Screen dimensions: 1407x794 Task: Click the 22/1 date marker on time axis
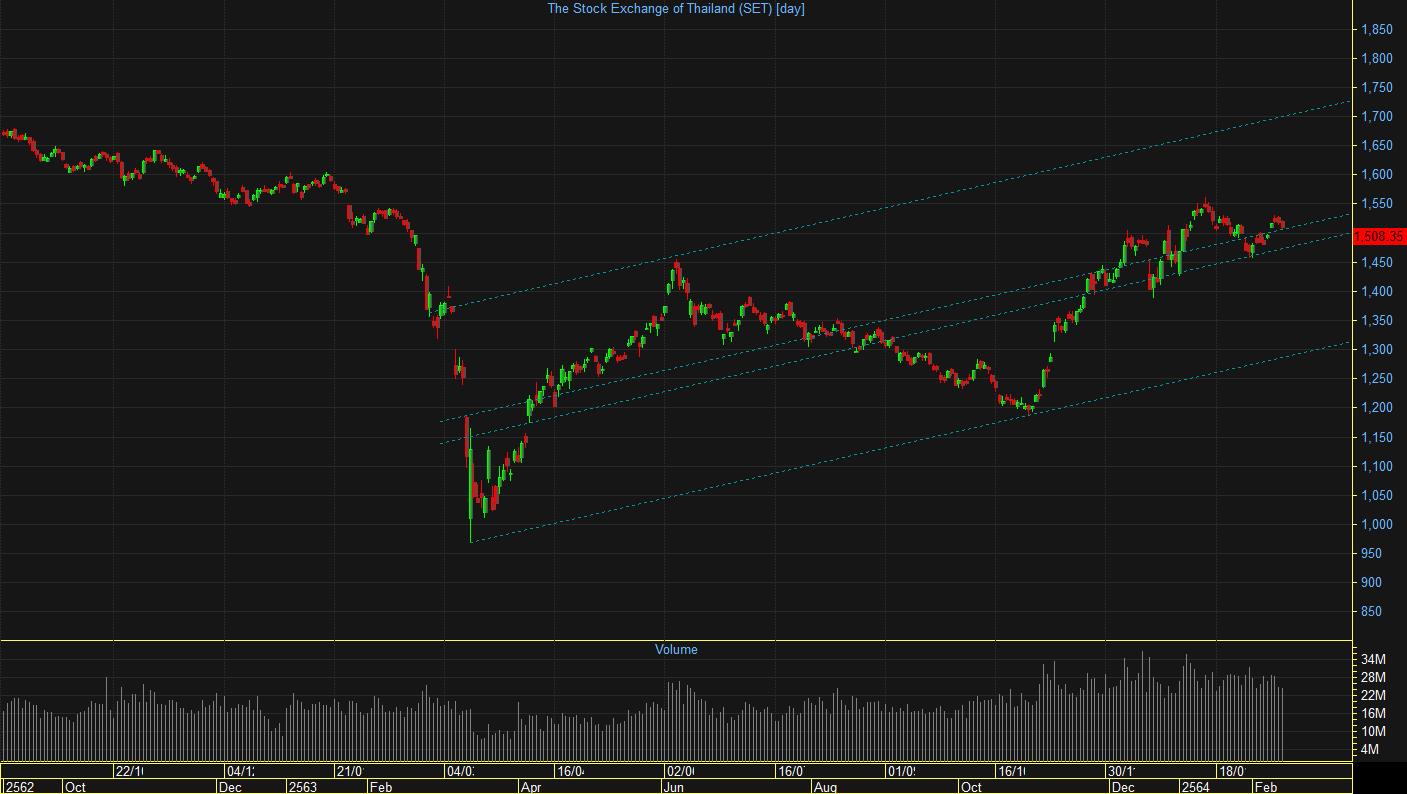130,771
